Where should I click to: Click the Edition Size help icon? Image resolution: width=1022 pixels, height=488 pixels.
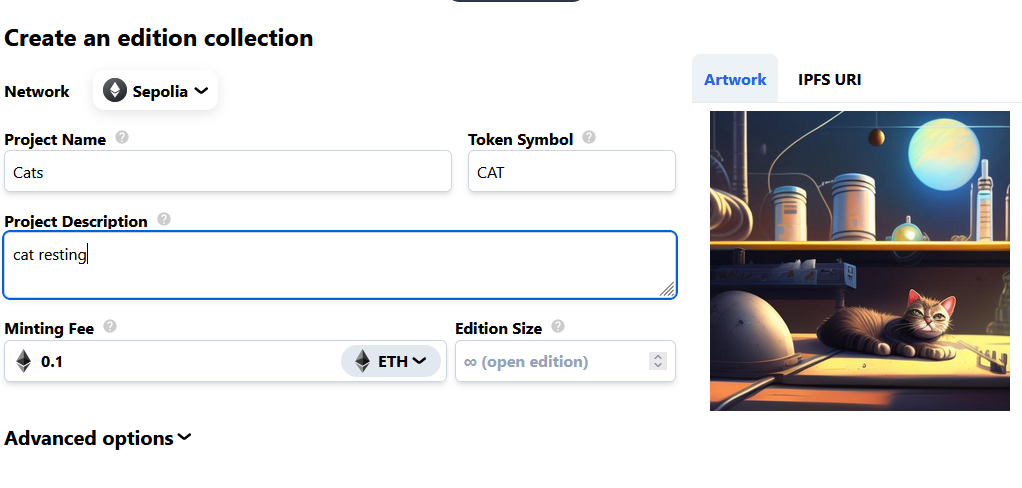click(558, 326)
